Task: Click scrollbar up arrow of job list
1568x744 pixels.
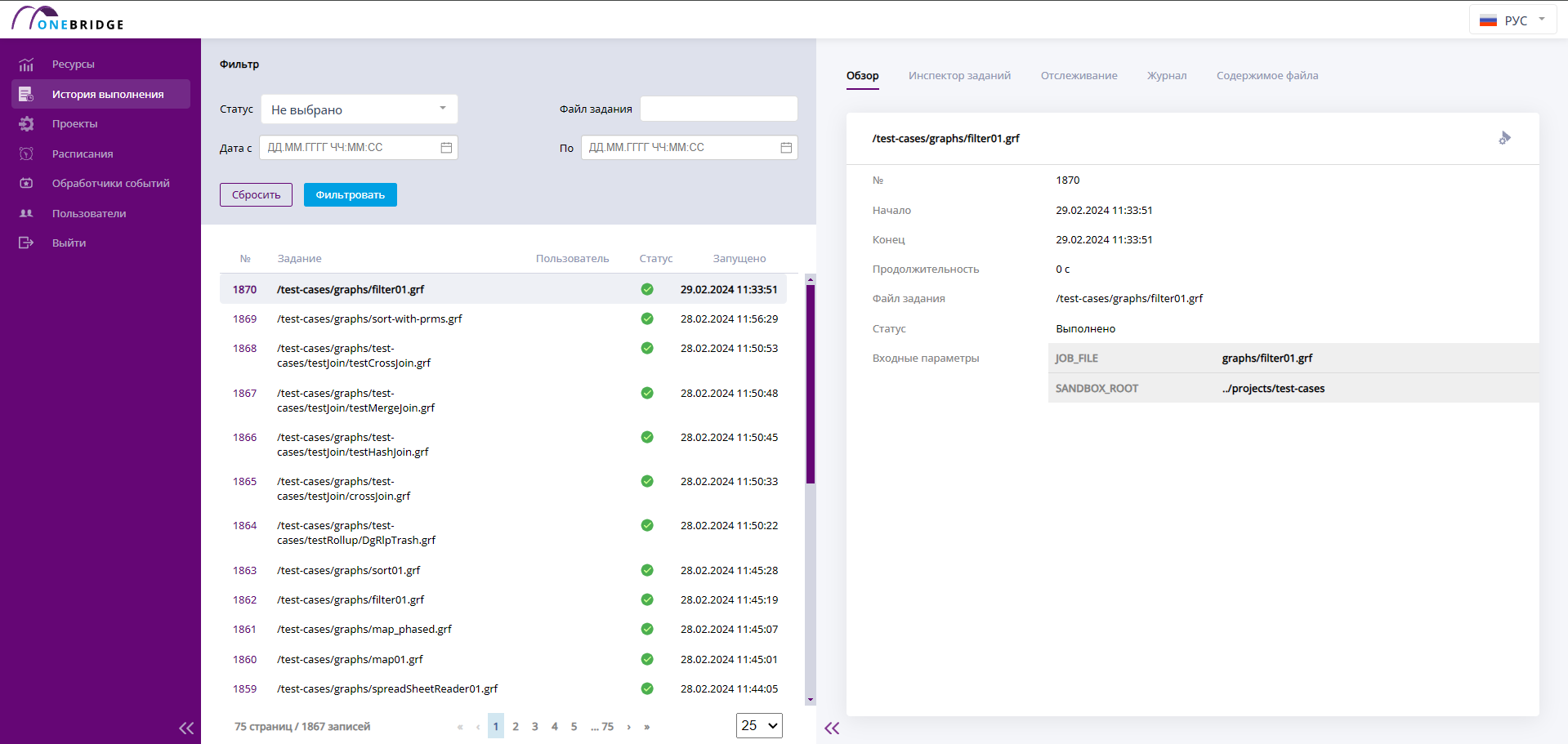Action: pos(811,279)
